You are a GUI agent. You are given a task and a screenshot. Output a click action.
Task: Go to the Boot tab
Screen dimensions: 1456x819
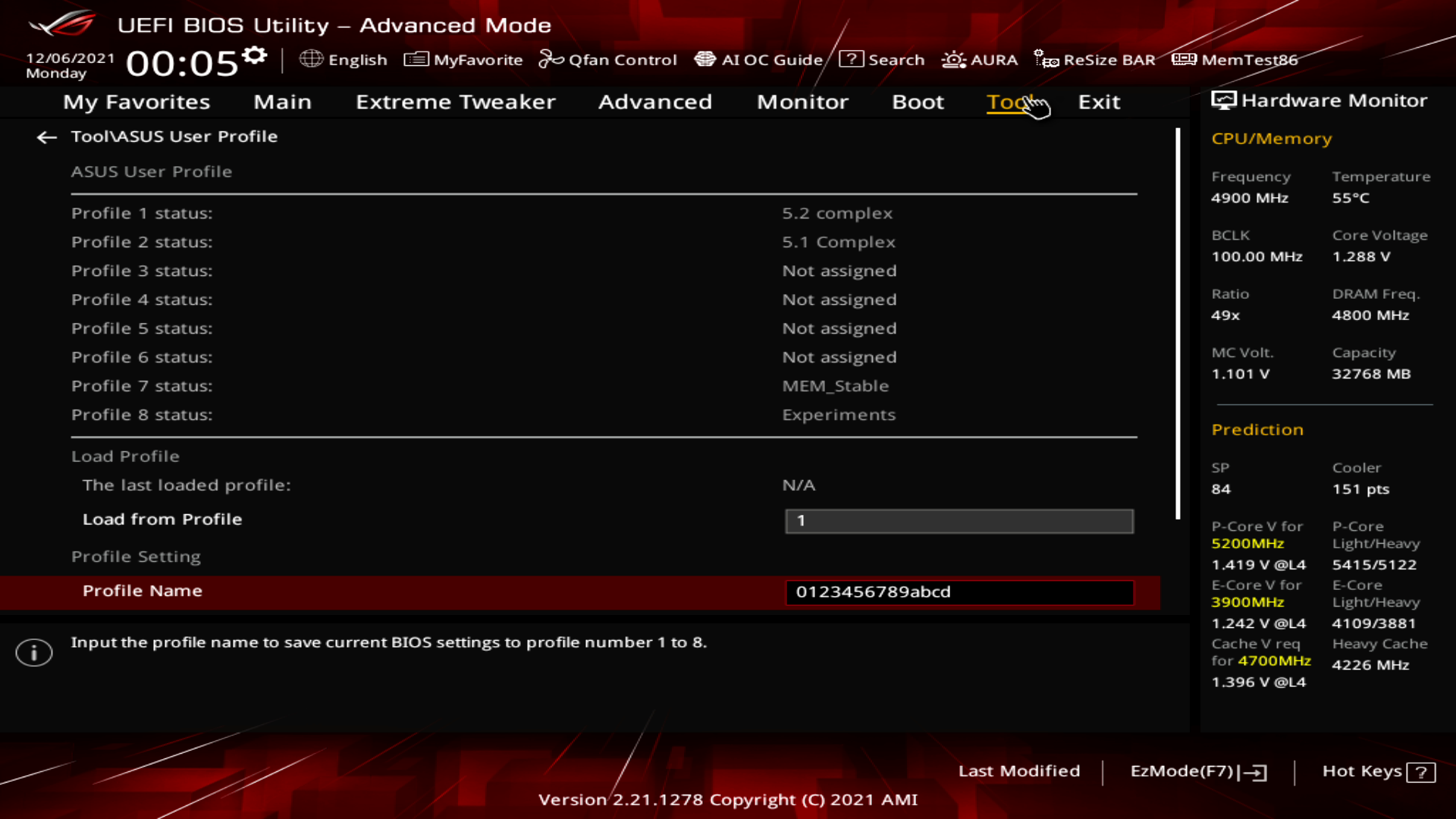(918, 102)
